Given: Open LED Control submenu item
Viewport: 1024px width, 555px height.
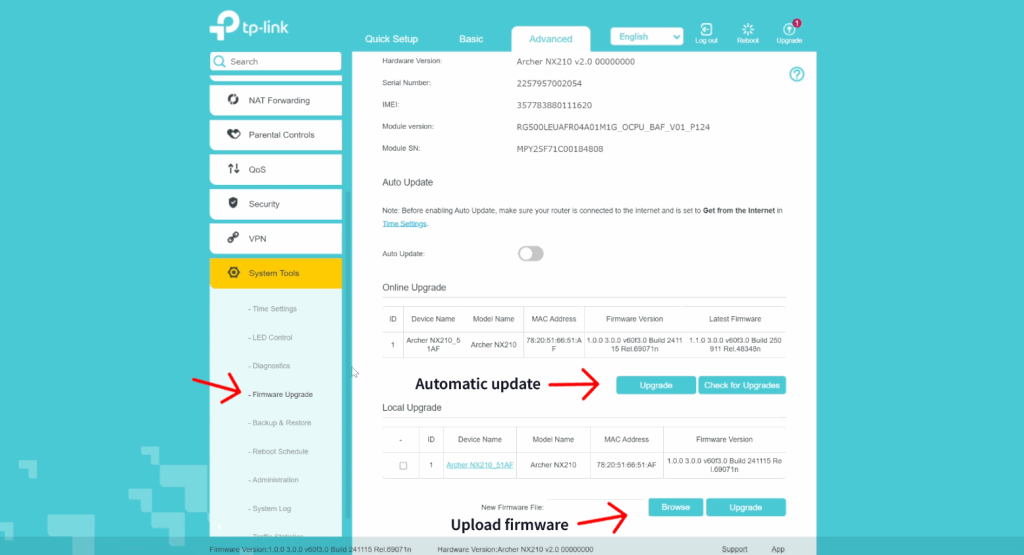Looking at the screenshot, I should [270, 338].
